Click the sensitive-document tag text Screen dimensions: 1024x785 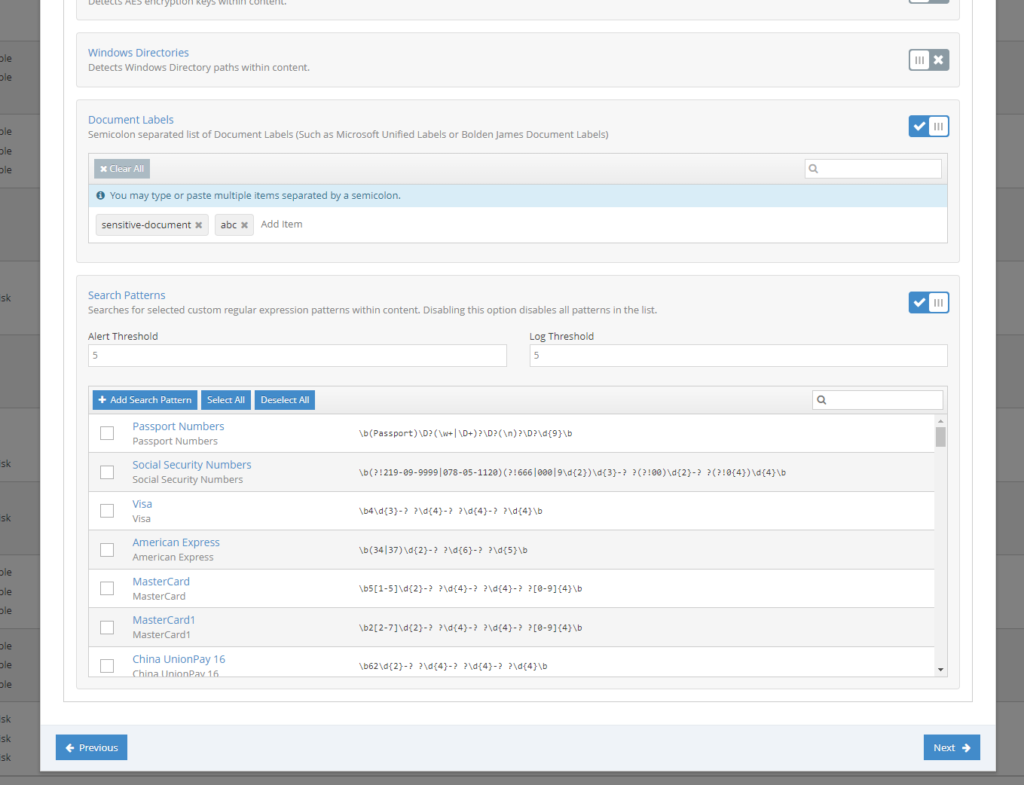pyautogui.click(x=146, y=225)
